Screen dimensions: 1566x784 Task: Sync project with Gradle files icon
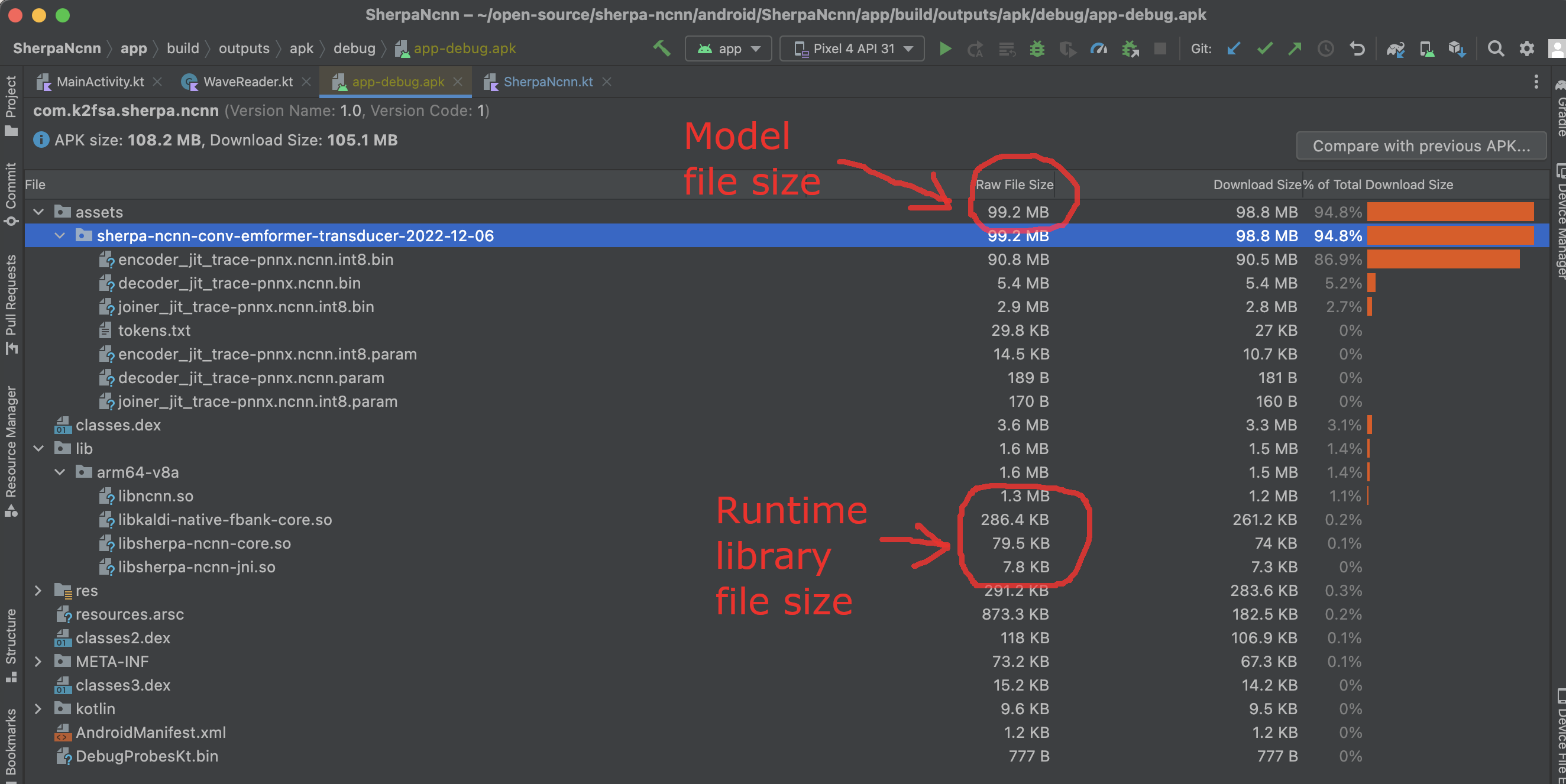(x=1395, y=48)
